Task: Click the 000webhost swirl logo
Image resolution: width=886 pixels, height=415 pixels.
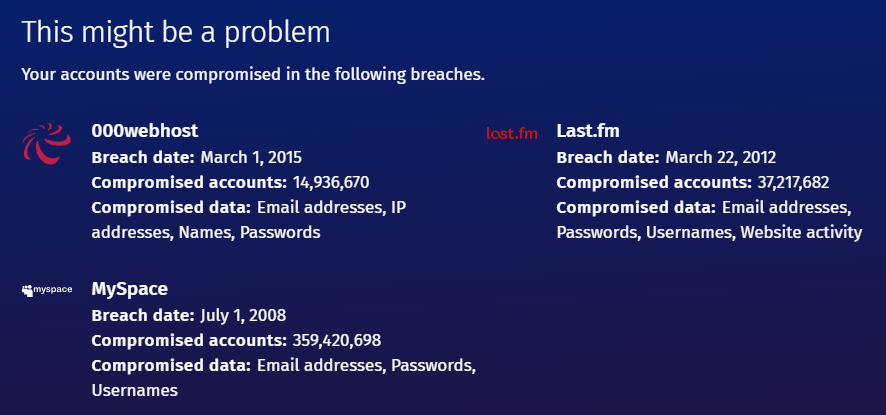Action: tap(47, 144)
